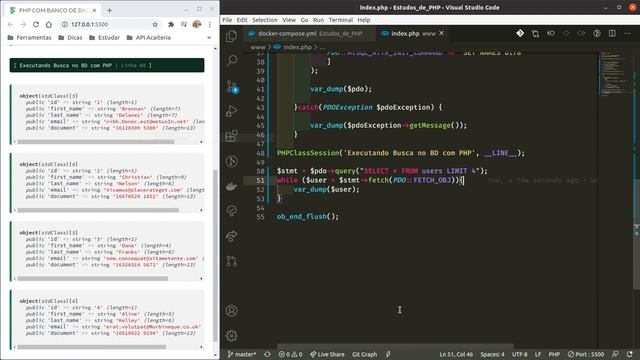Open the Dicas bookmarks folder
This screenshot has height=360, width=640.
(x=70, y=38)
